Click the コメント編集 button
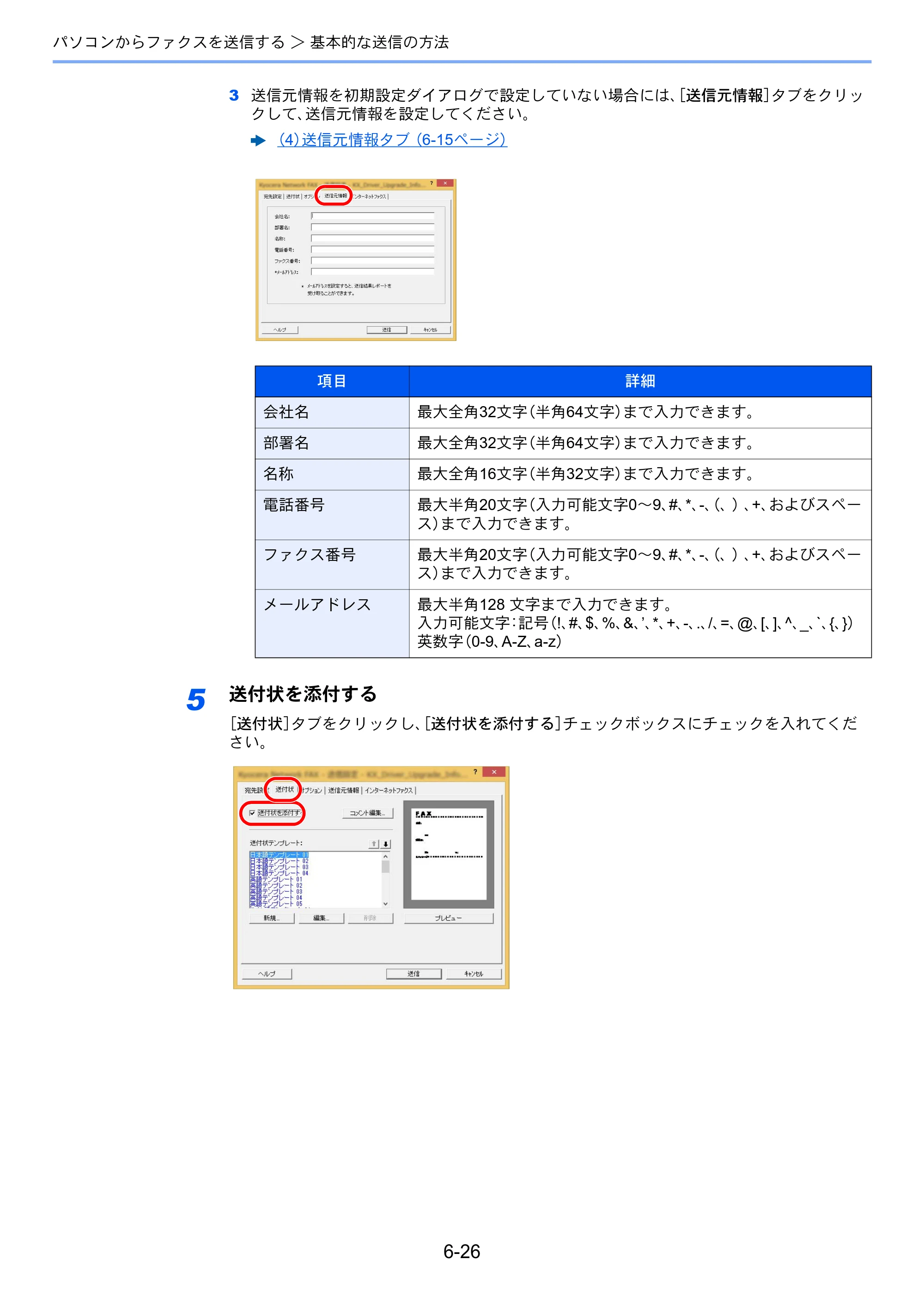Viewport: 924px width, 1308px height. (367, 813)
